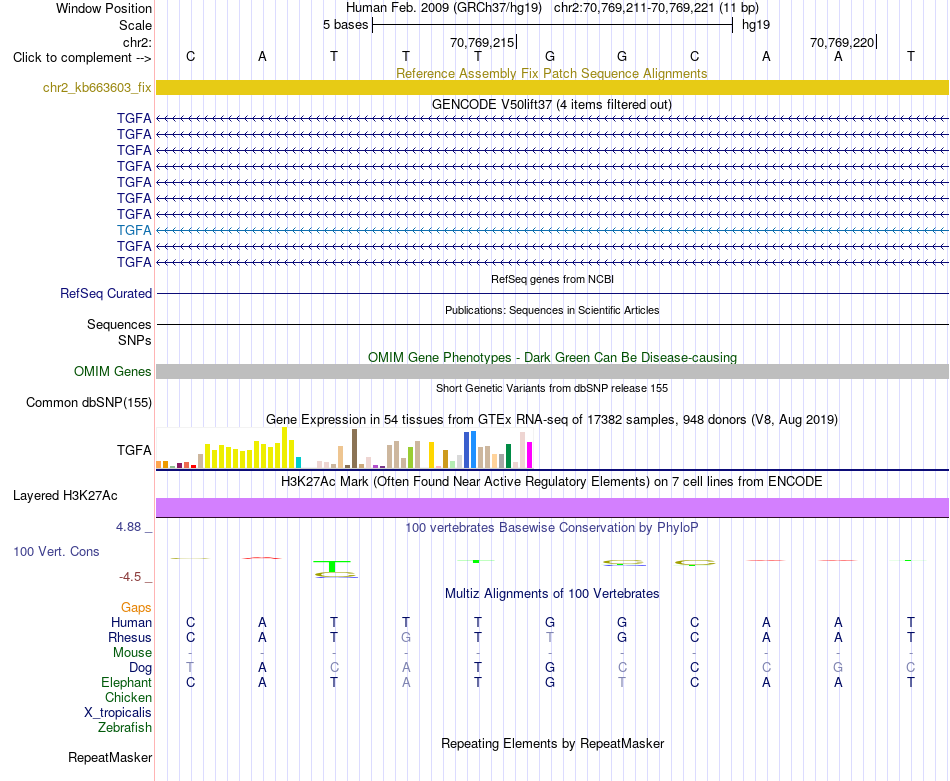Image resolution: width=950 pixels, height=781 pixels.
Task: Click the Scale label
Action: click(x=135, y=25)
